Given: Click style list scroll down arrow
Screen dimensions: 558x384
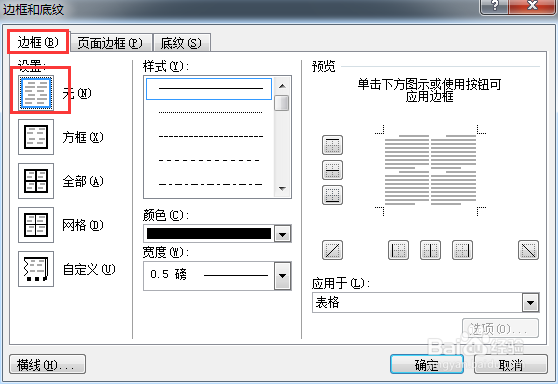Looking at the screenshot, I should (x=283, y=189).
